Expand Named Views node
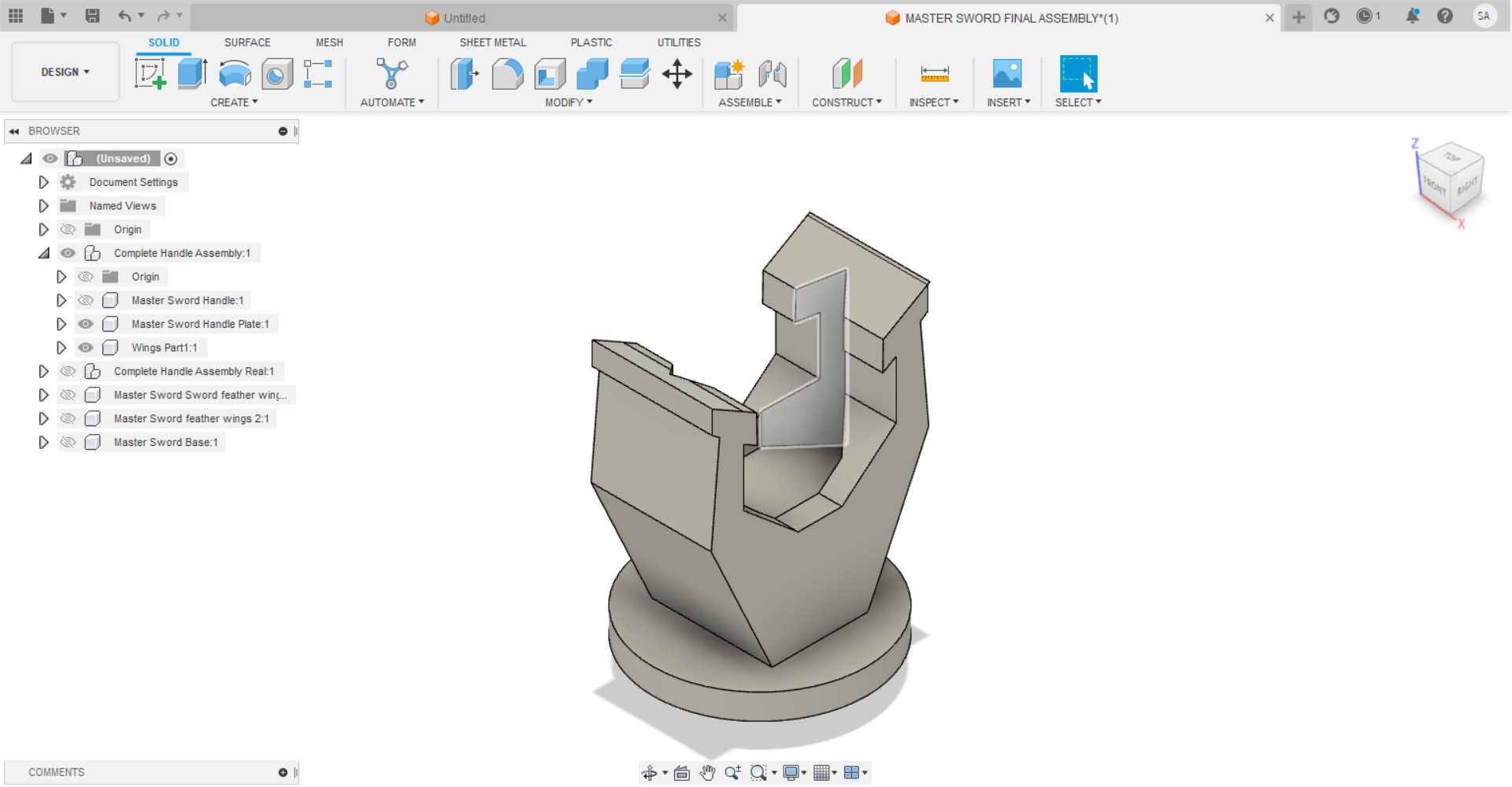 pyautogui.click(x=43, y=206)
